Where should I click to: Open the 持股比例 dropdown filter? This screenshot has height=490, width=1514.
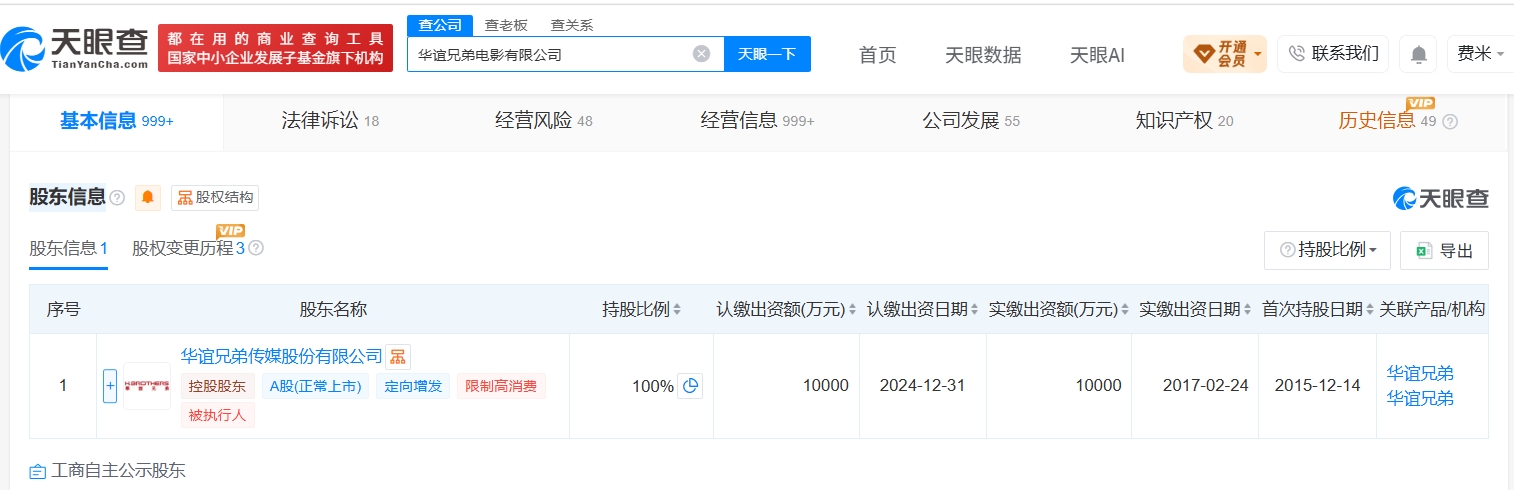[x=1327, y=250]
